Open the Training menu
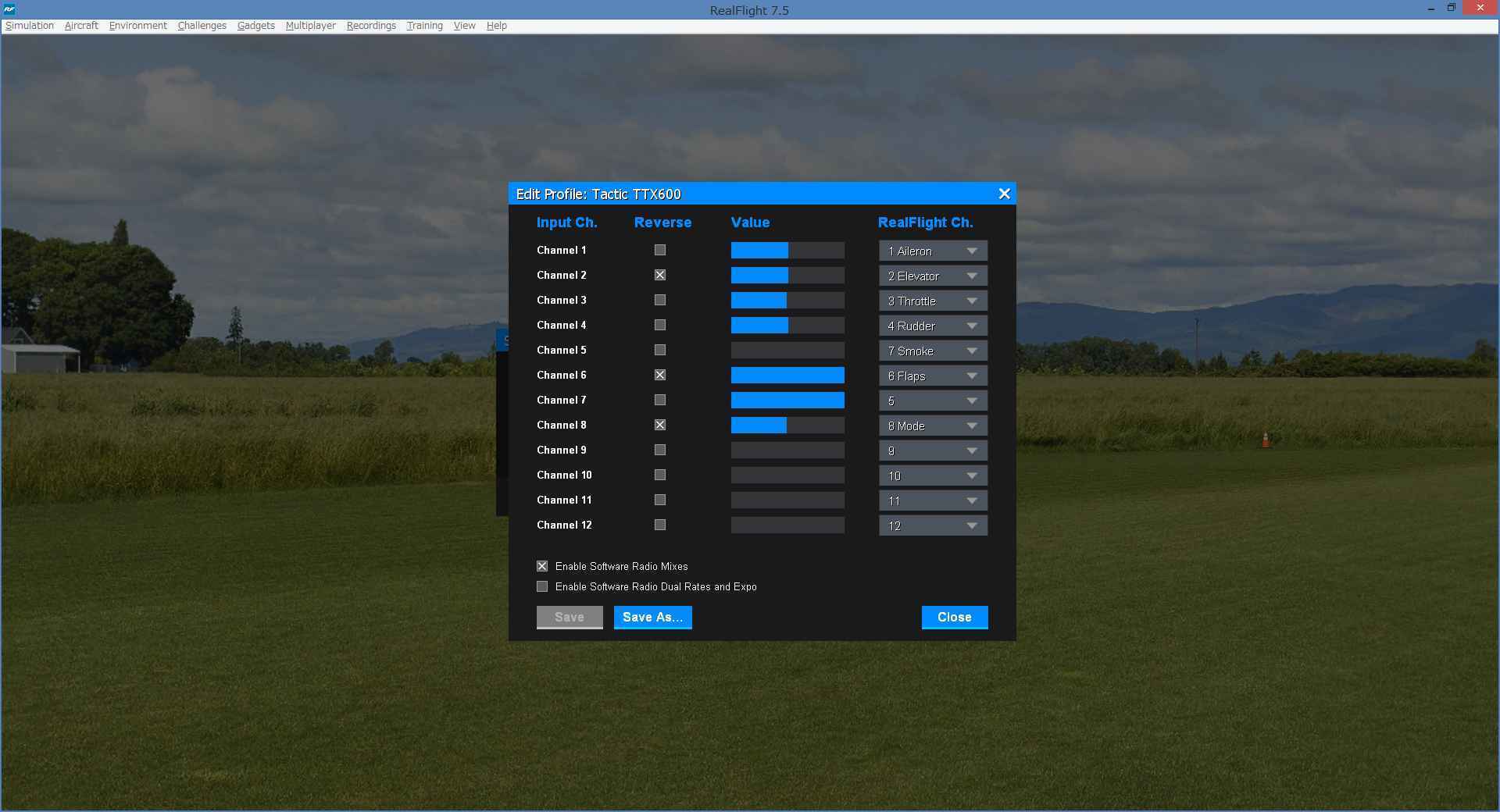Viewport: 1500px width, 812px height. tap(424, 26)
